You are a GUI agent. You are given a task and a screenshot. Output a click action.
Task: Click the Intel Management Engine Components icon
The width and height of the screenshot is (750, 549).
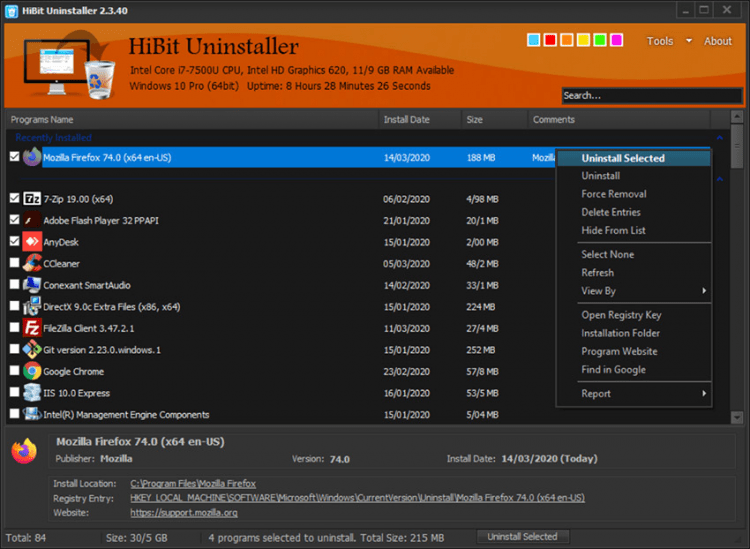click(32, 414)
